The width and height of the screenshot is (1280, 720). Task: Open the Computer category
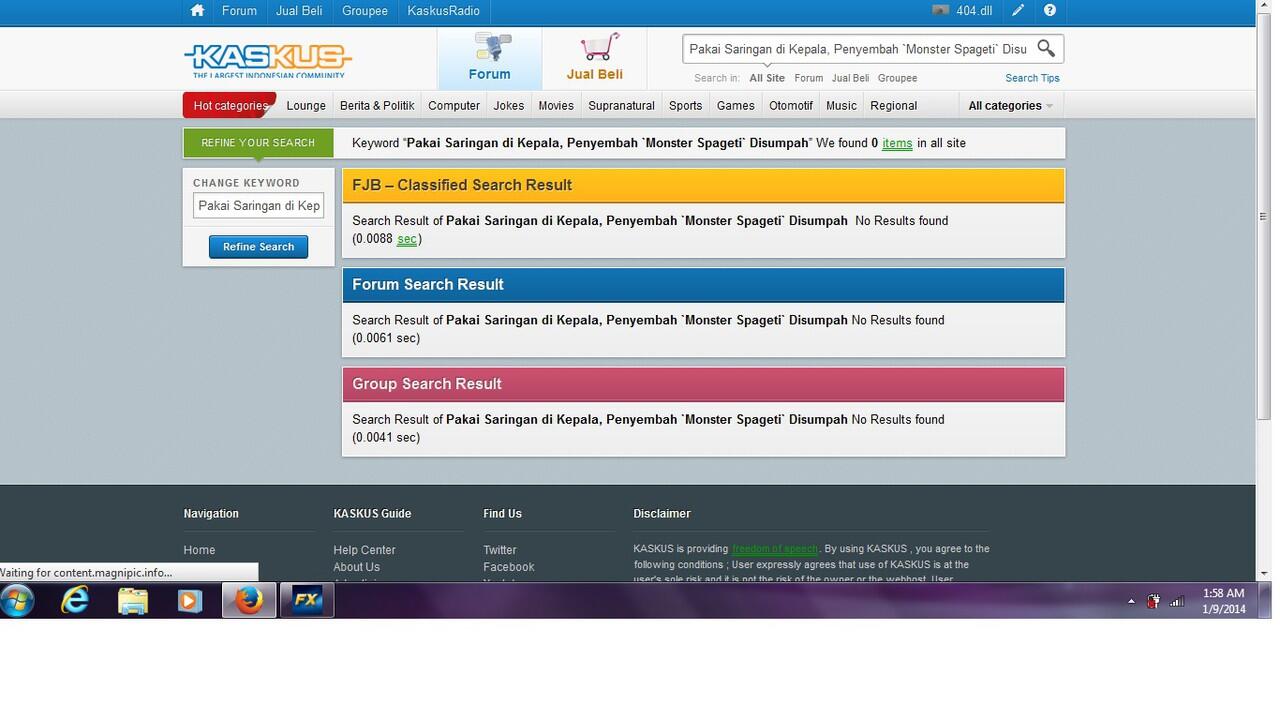point(454,106)
